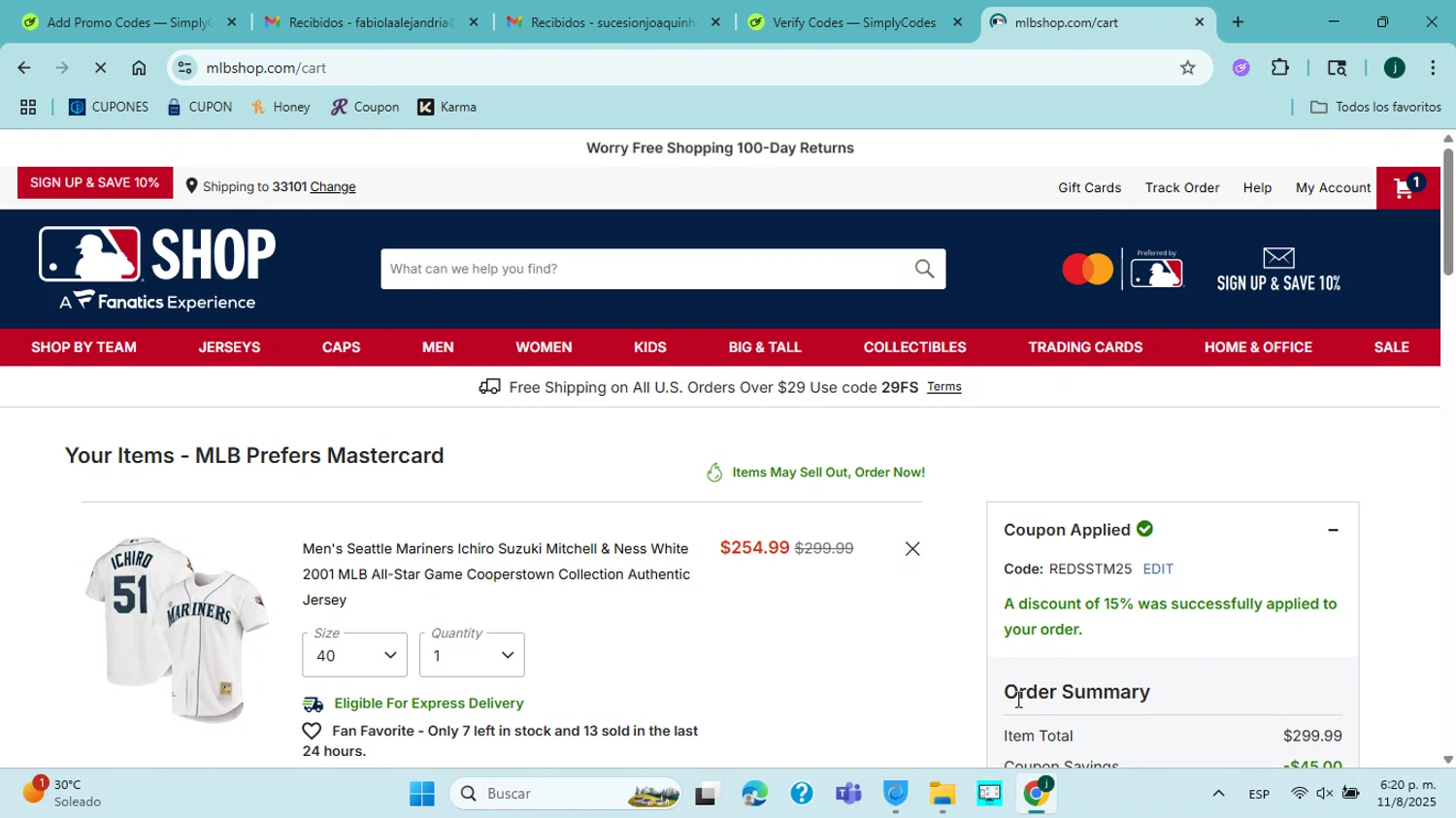Image resolution: width=1456 pixels, height=818 pixels.
Task: Edit the applied coupon code
Action: click(1158, 570)
